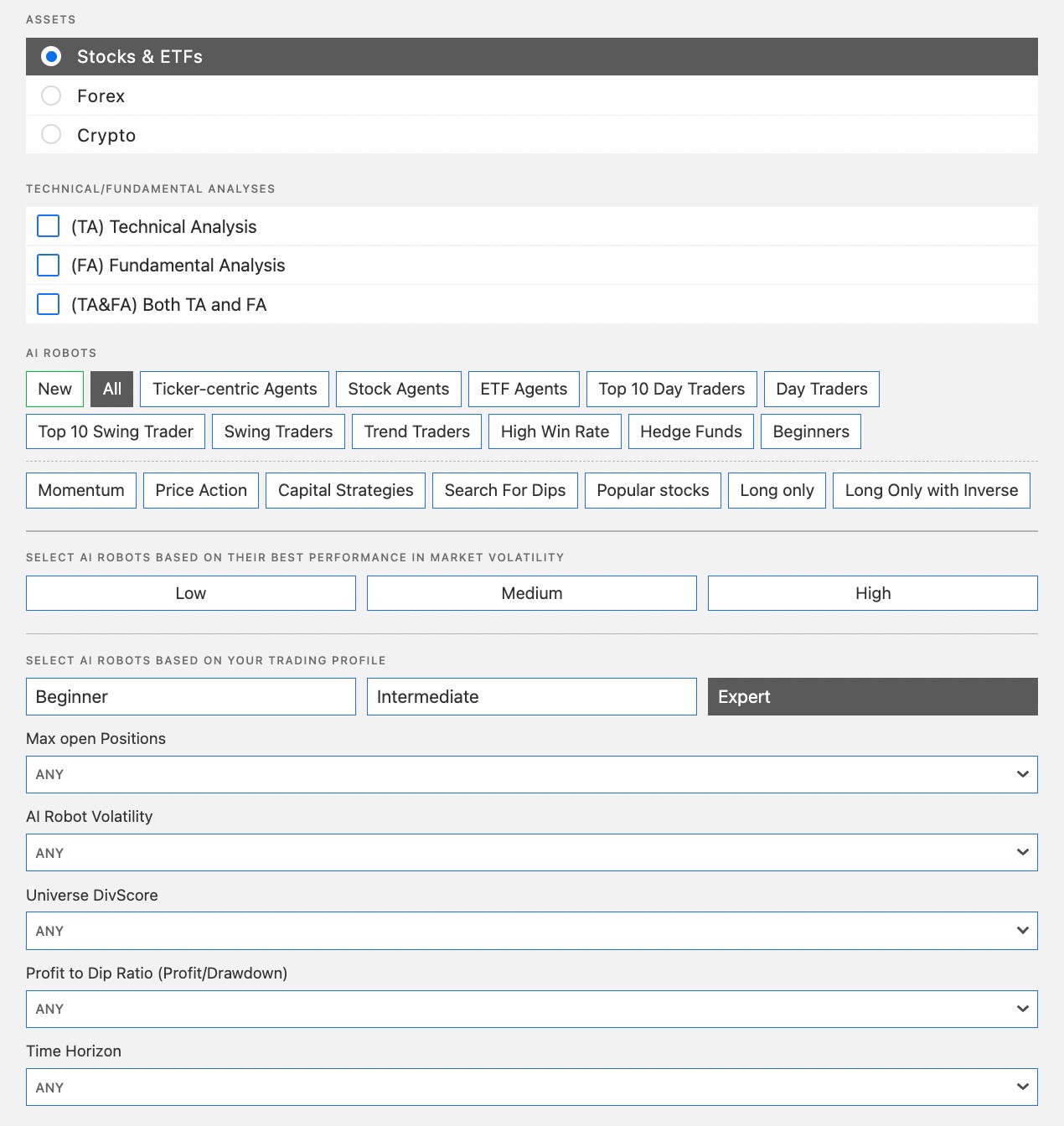Choose the Top 10 Day Traders filter

[671, 389]
